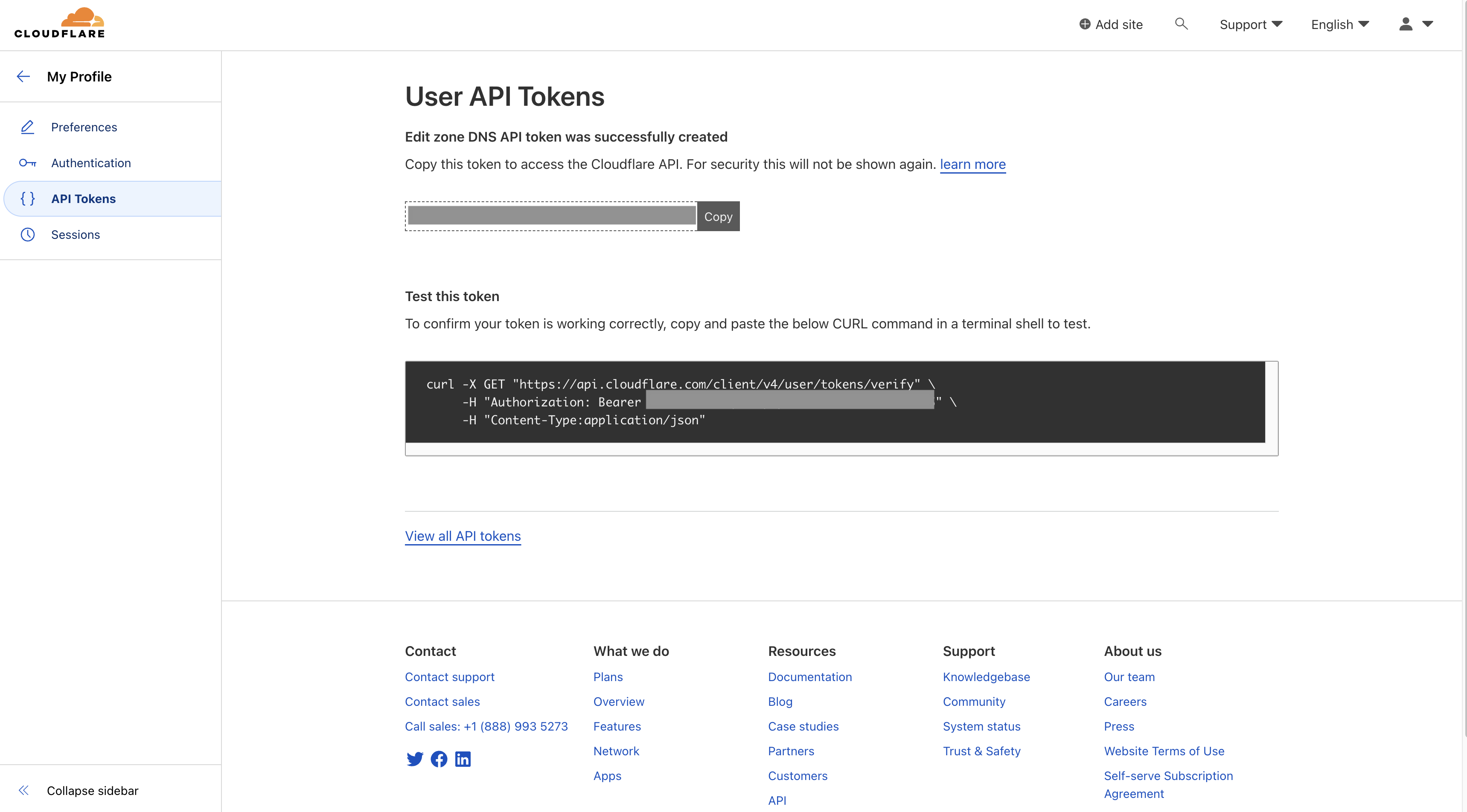Expand the Support dropdown

(1251, 24)
